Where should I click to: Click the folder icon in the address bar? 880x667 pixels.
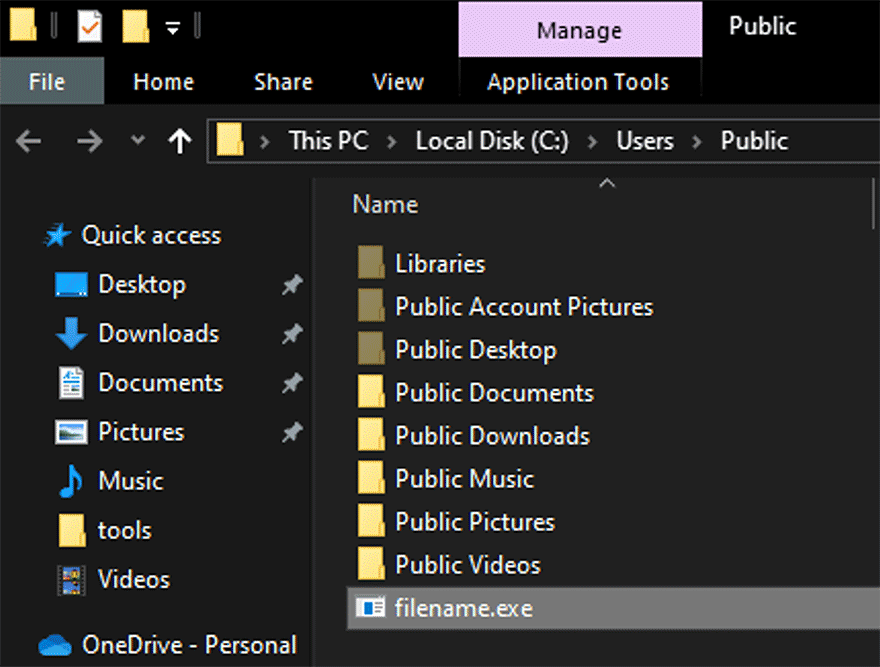pyautogui.click(x=230, y=140)
